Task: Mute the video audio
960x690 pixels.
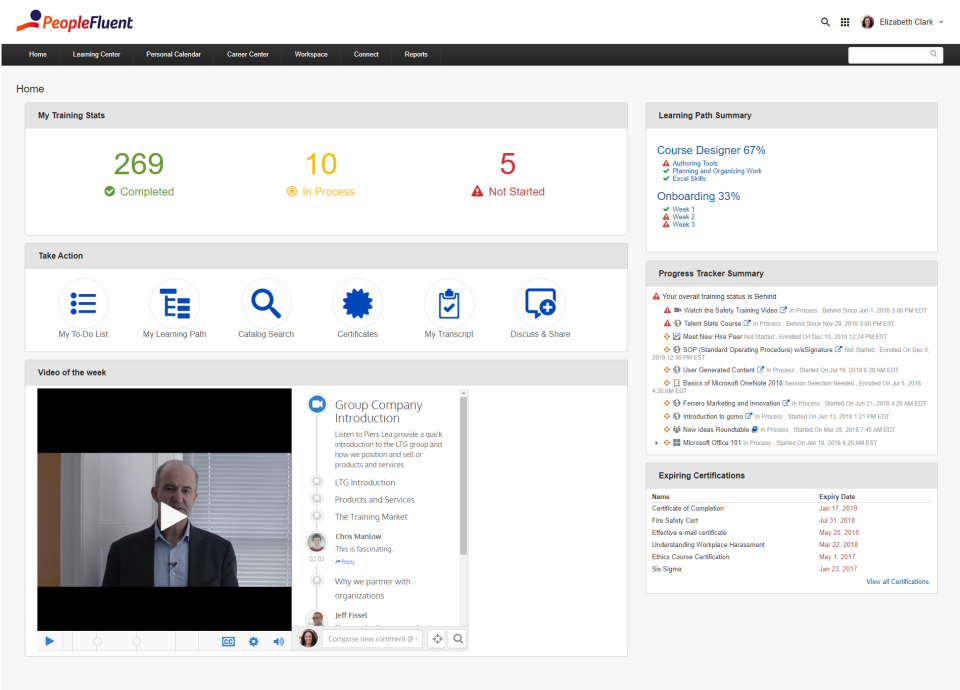Action: (275, 639)
